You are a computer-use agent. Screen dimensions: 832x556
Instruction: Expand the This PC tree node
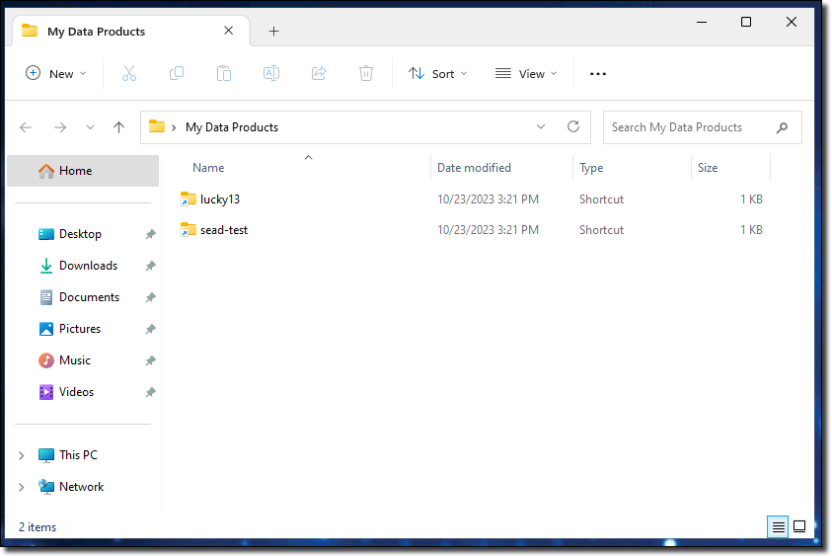tap(22, 455)
